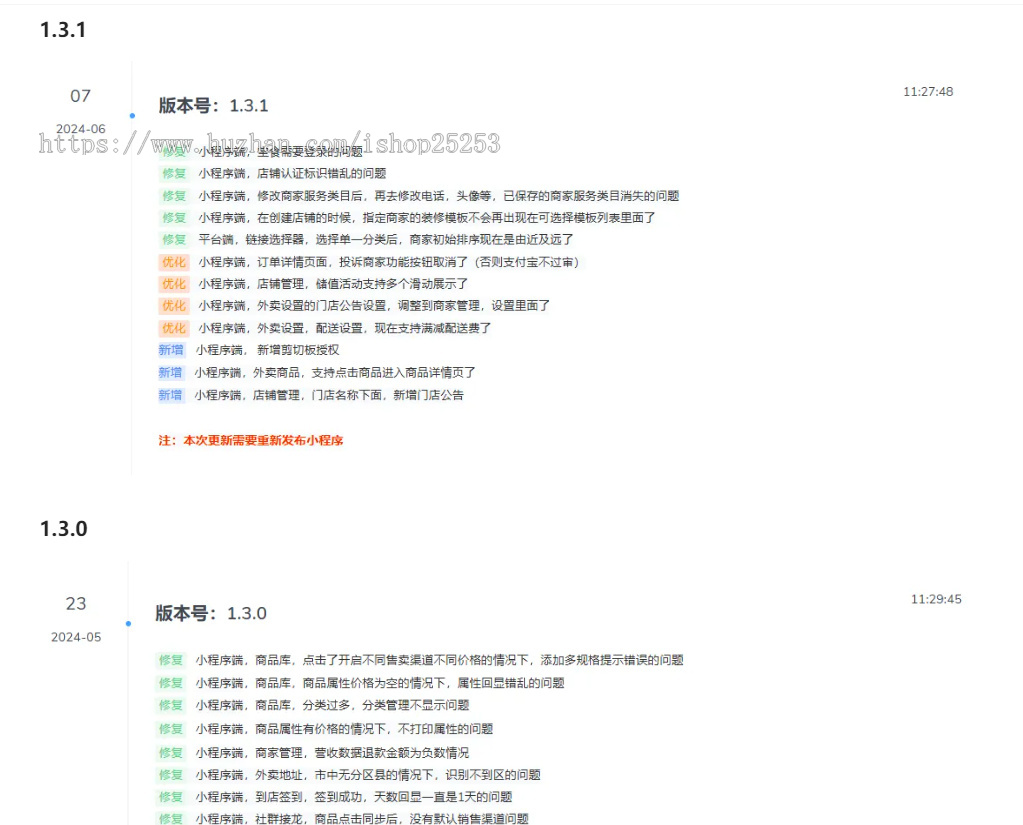Click the line 投诉商家功能按钮取消了
This screenshot has height=825, width=1023.
point(389,262)
